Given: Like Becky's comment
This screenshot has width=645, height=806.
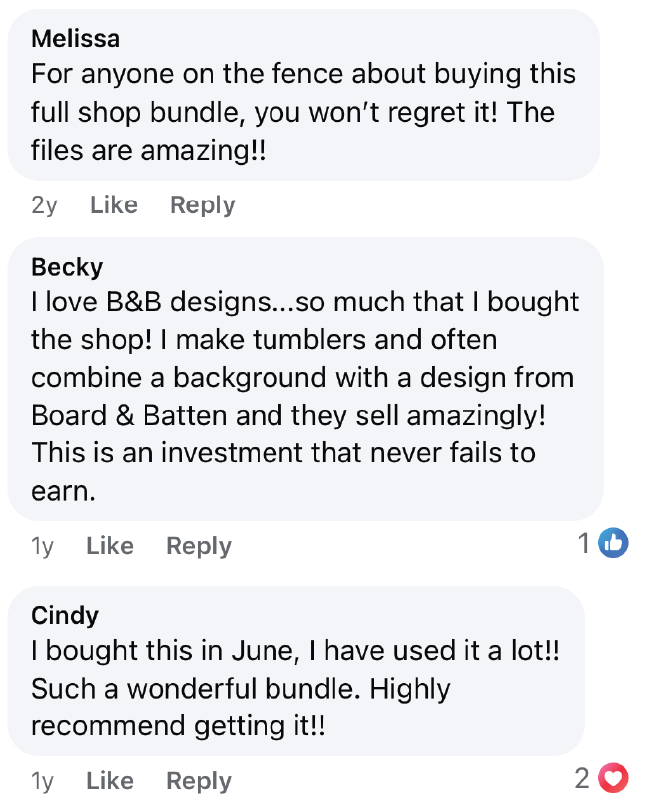Looking at the screenshot, I should click(x=110, y=546).
